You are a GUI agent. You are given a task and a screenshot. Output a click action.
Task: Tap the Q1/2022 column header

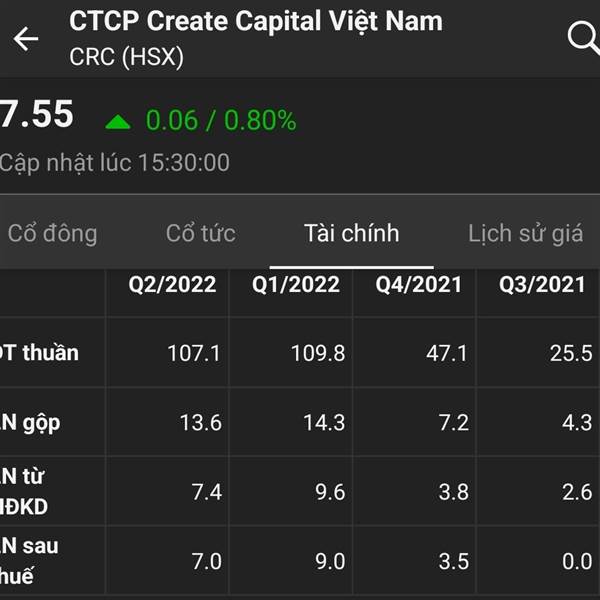[295, 285]
